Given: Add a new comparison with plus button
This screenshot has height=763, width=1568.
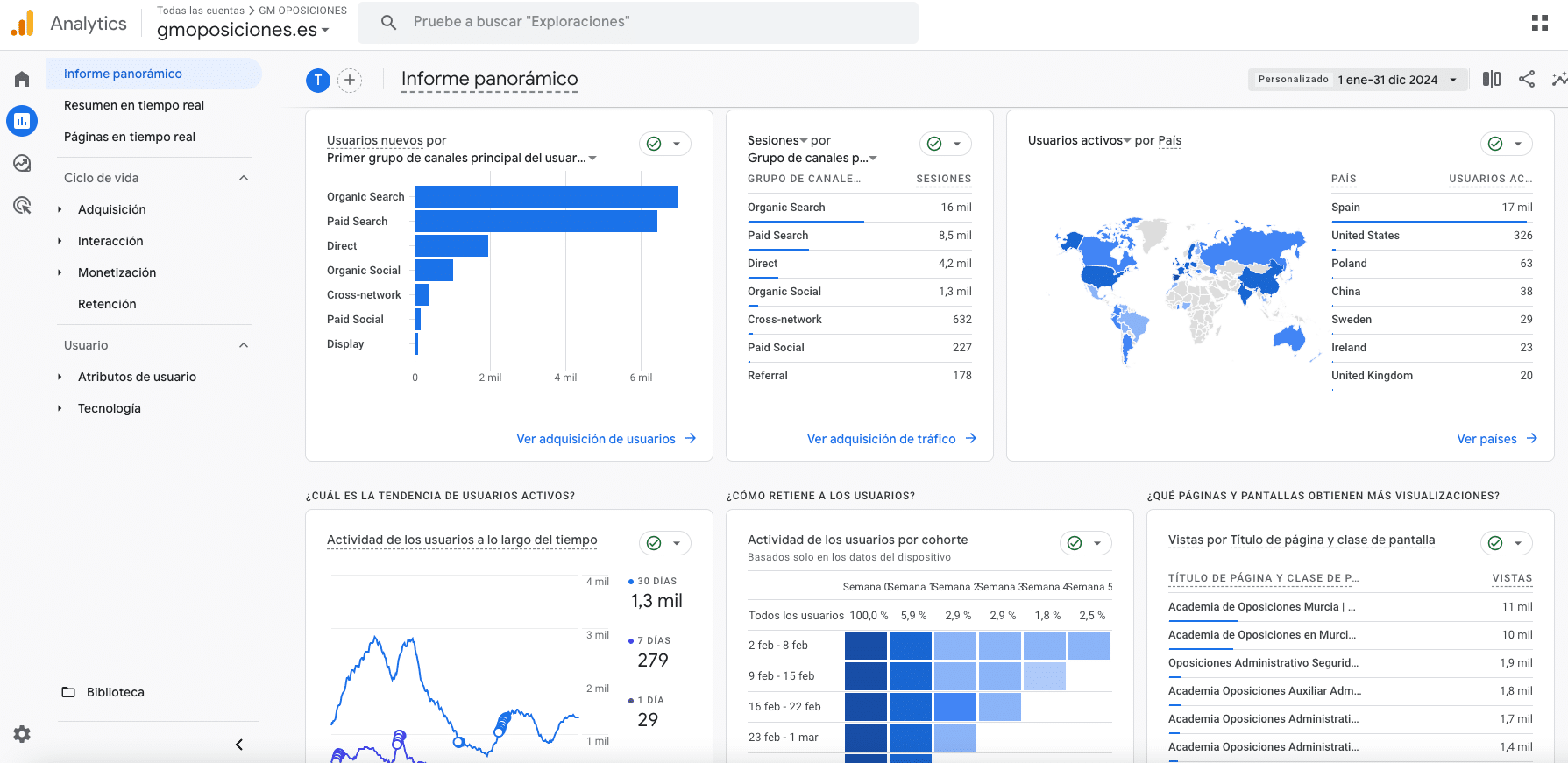Looking at the screenshot, I should click(x=350, y=81).
